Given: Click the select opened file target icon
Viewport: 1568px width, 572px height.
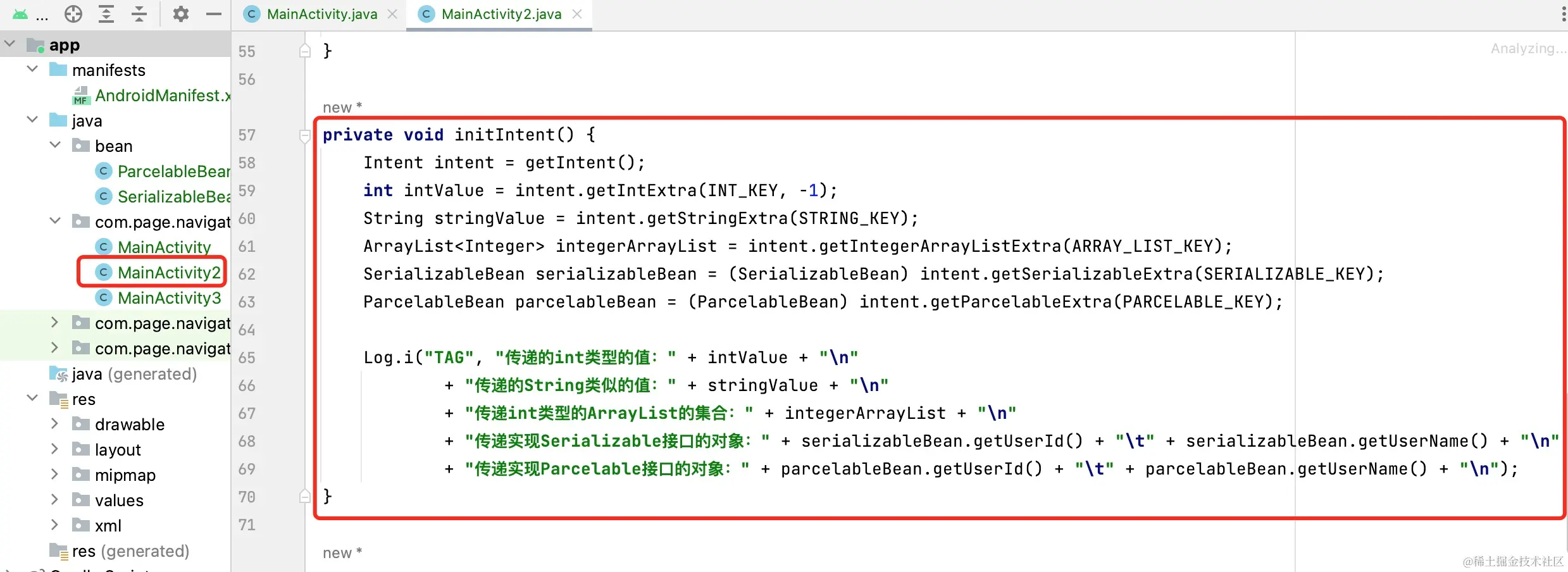Looking at the screenshot, I should [73, 14].
